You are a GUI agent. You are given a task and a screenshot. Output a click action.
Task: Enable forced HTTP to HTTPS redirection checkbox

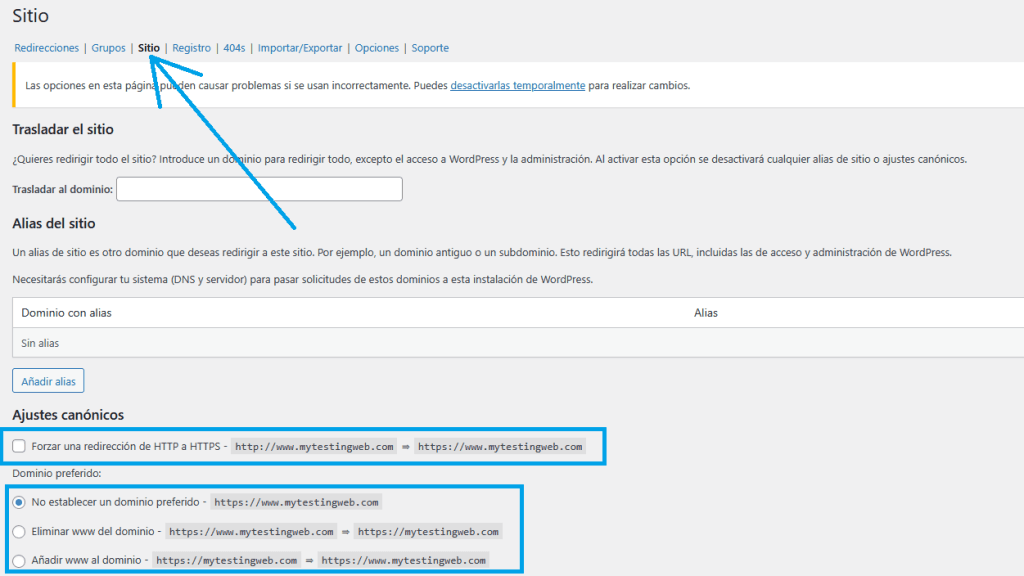(20, 446)
